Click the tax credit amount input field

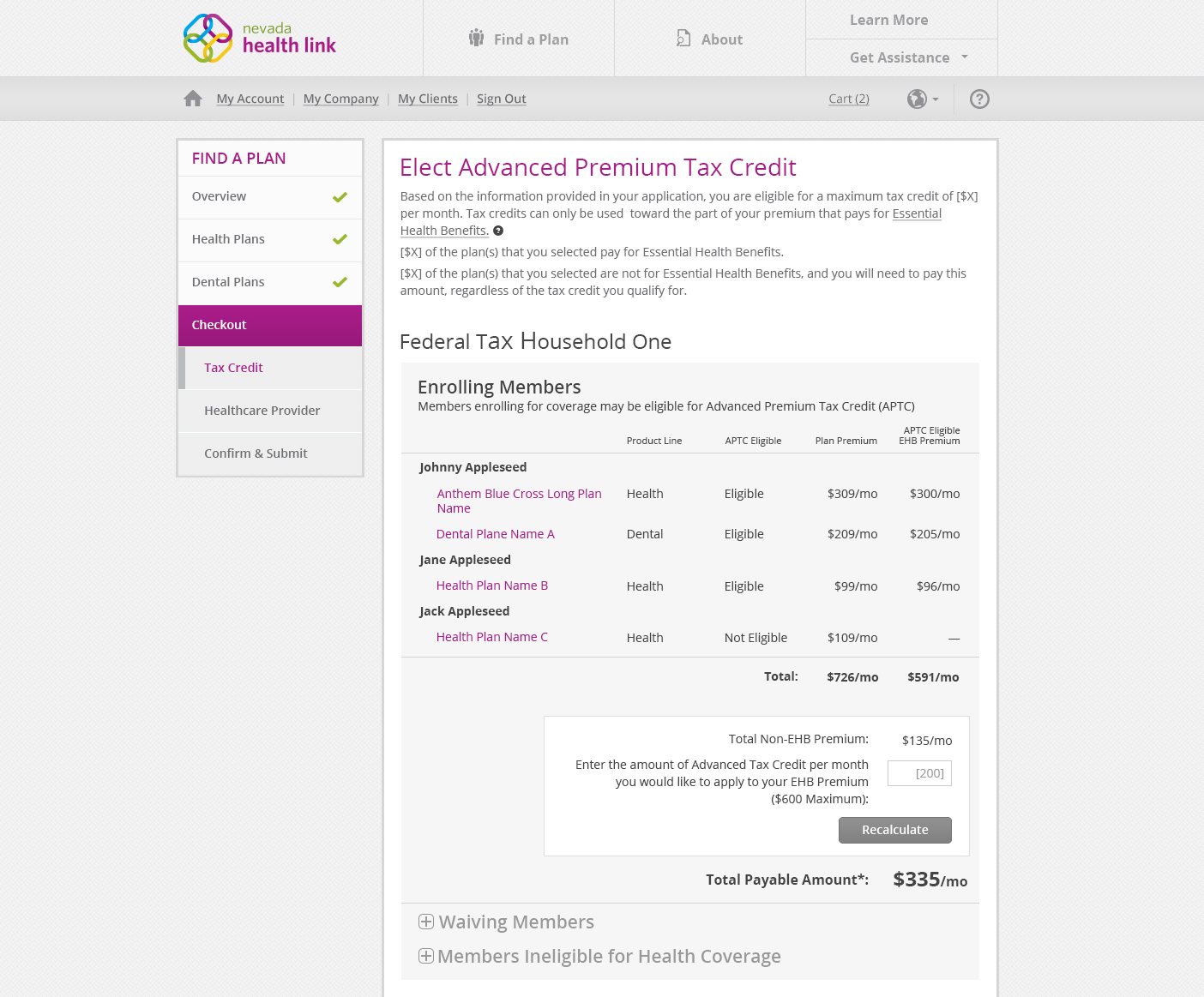click(x=919, y=773)
